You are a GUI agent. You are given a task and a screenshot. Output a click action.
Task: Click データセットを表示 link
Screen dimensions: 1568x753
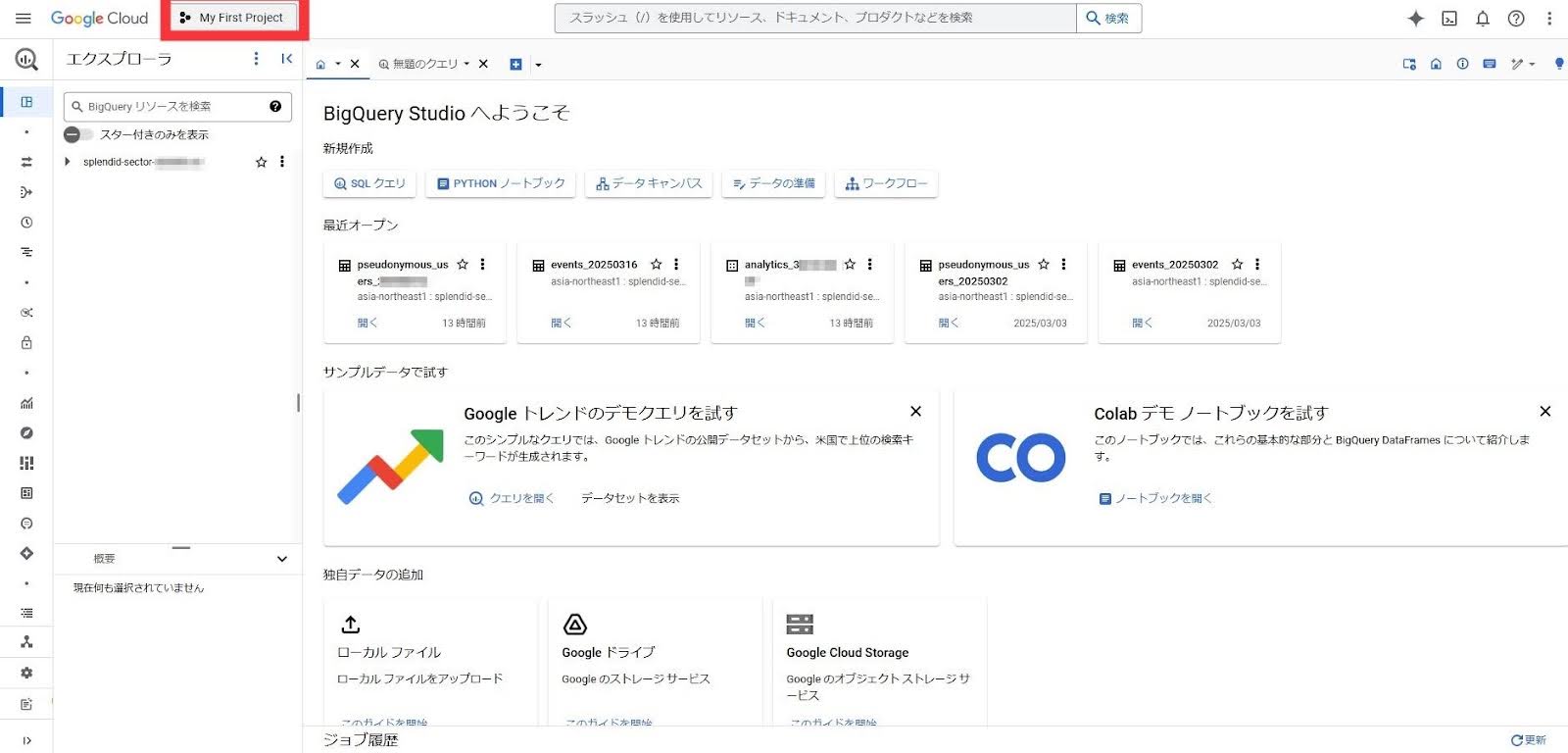(630, 498)
